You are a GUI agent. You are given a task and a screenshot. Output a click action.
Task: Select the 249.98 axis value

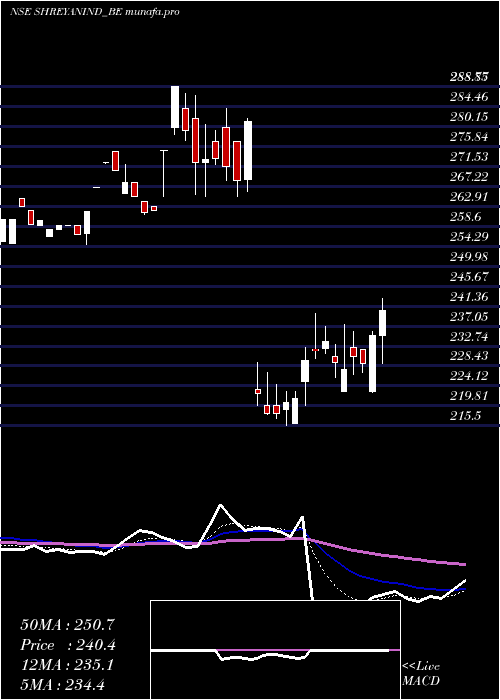tap(468, 257)
